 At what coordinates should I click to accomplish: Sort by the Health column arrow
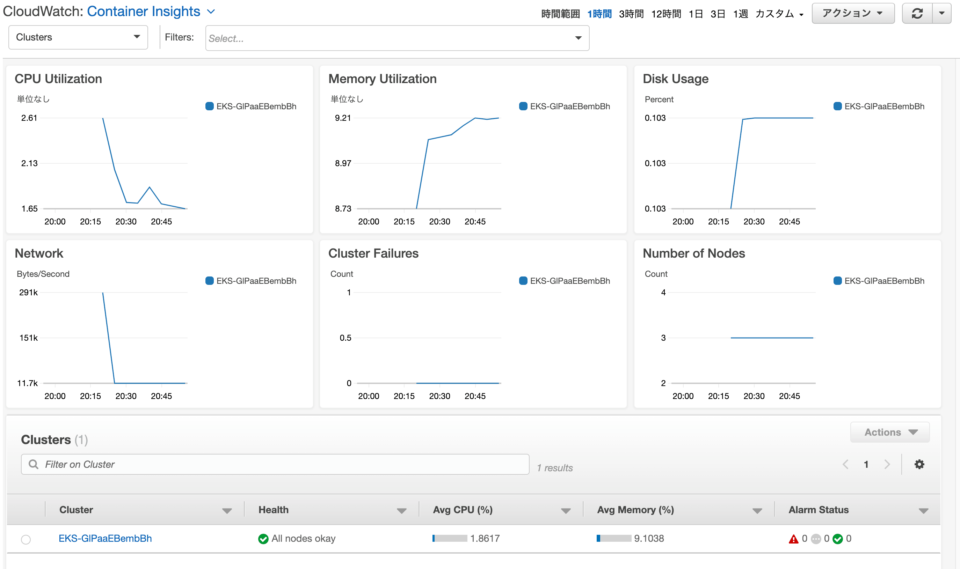pyautogui.click(x=402, y=510)
